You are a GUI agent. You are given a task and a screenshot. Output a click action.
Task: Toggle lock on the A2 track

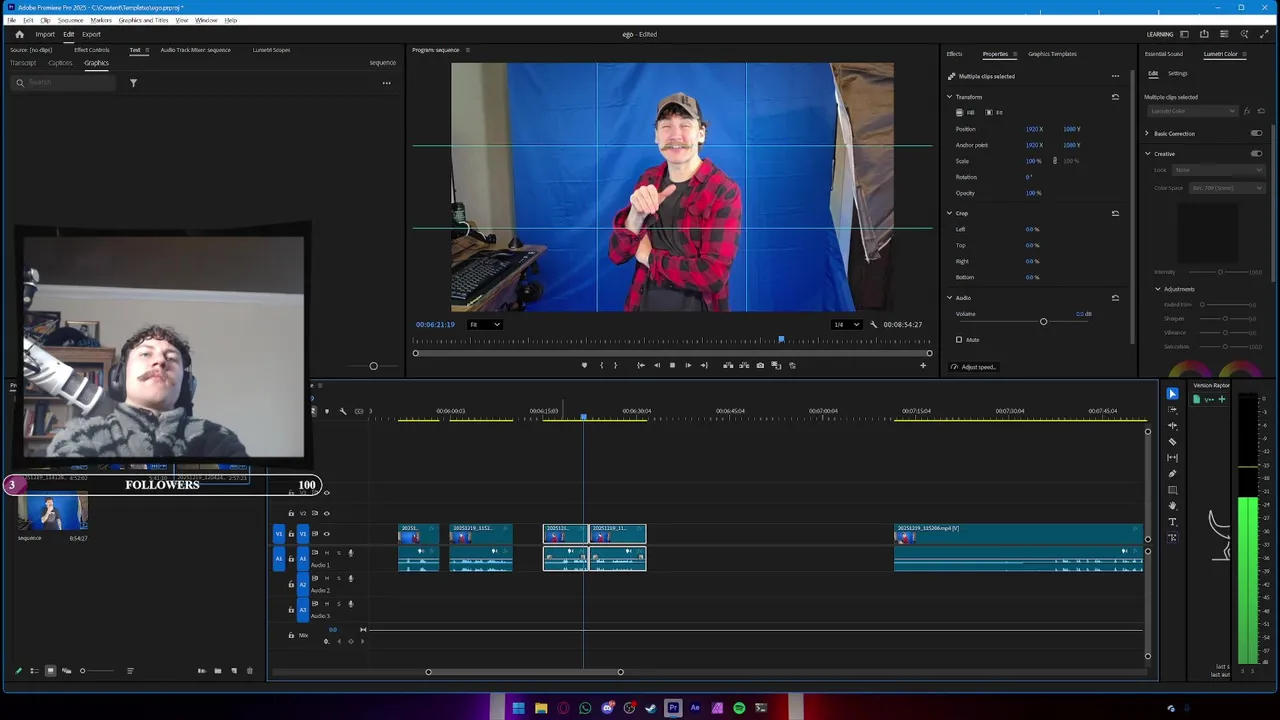click(291, 584)
